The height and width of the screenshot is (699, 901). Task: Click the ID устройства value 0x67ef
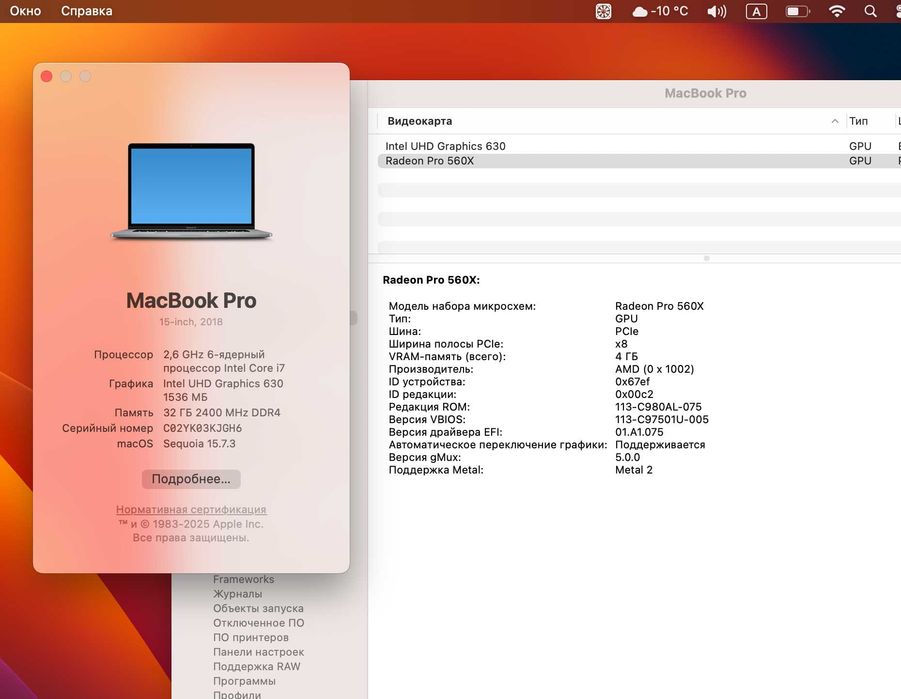(x=632, y=382)
